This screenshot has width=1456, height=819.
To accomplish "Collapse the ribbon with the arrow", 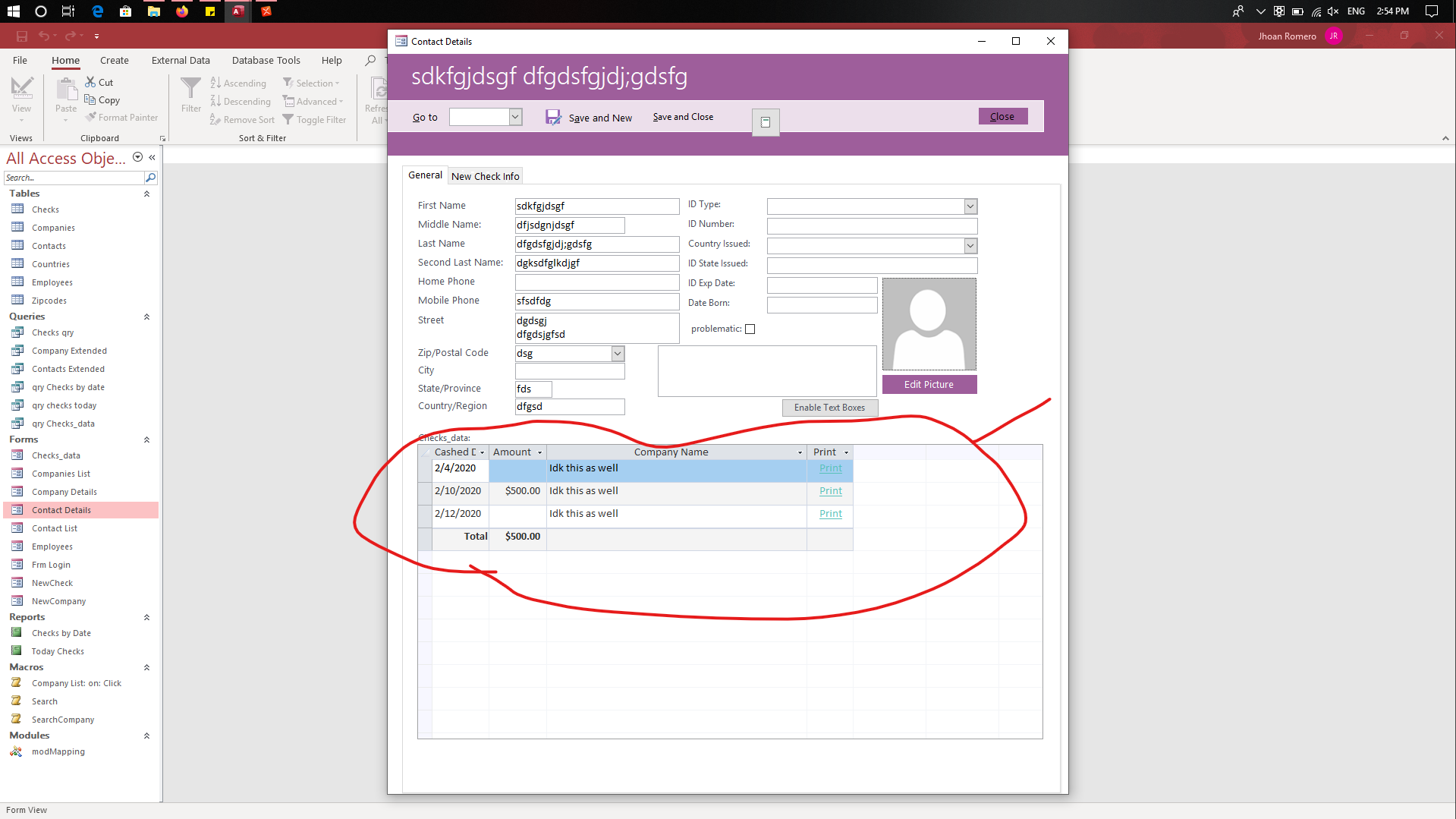I will pyautogui.click(x=1445, y=138).
